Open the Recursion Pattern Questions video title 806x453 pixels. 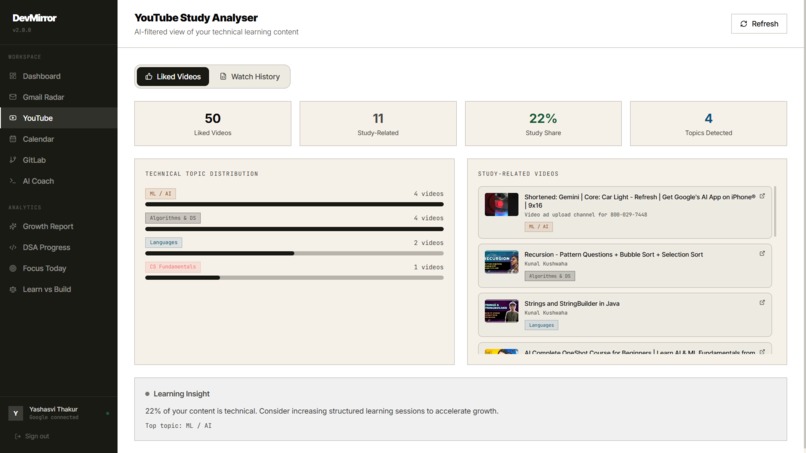tap(613, 255)
